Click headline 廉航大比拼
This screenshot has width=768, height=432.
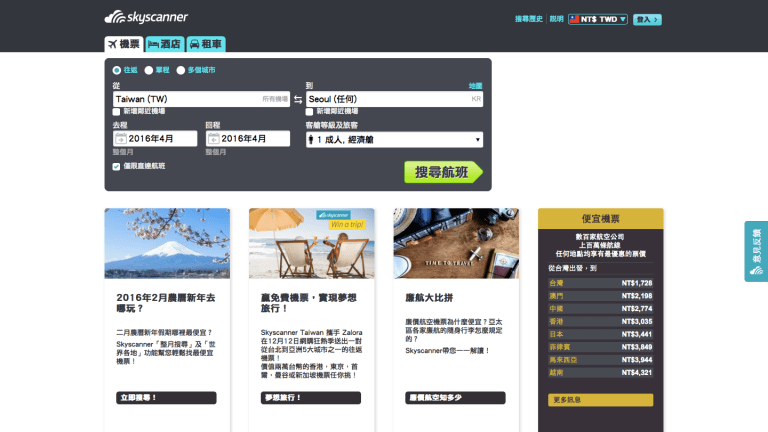[x=429, y=298]
